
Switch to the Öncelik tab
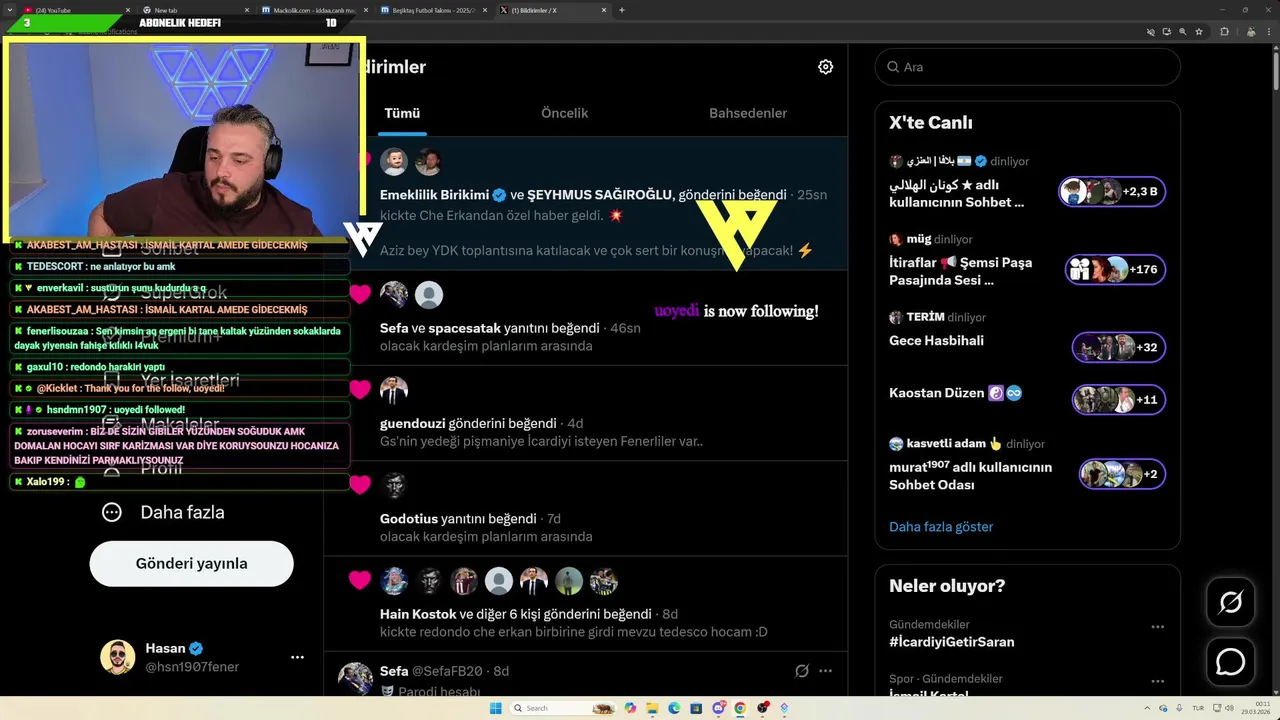(x=565, y=113)
